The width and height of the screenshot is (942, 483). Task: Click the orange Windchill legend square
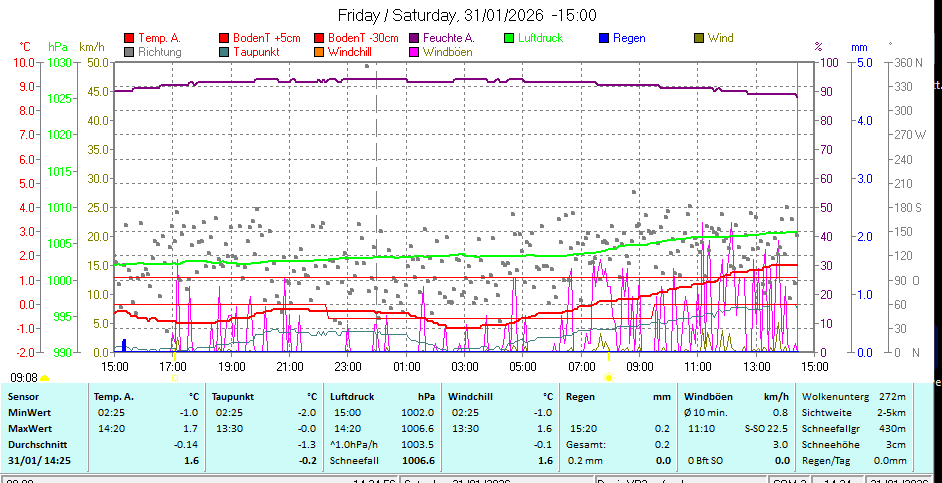pos(319,51)
